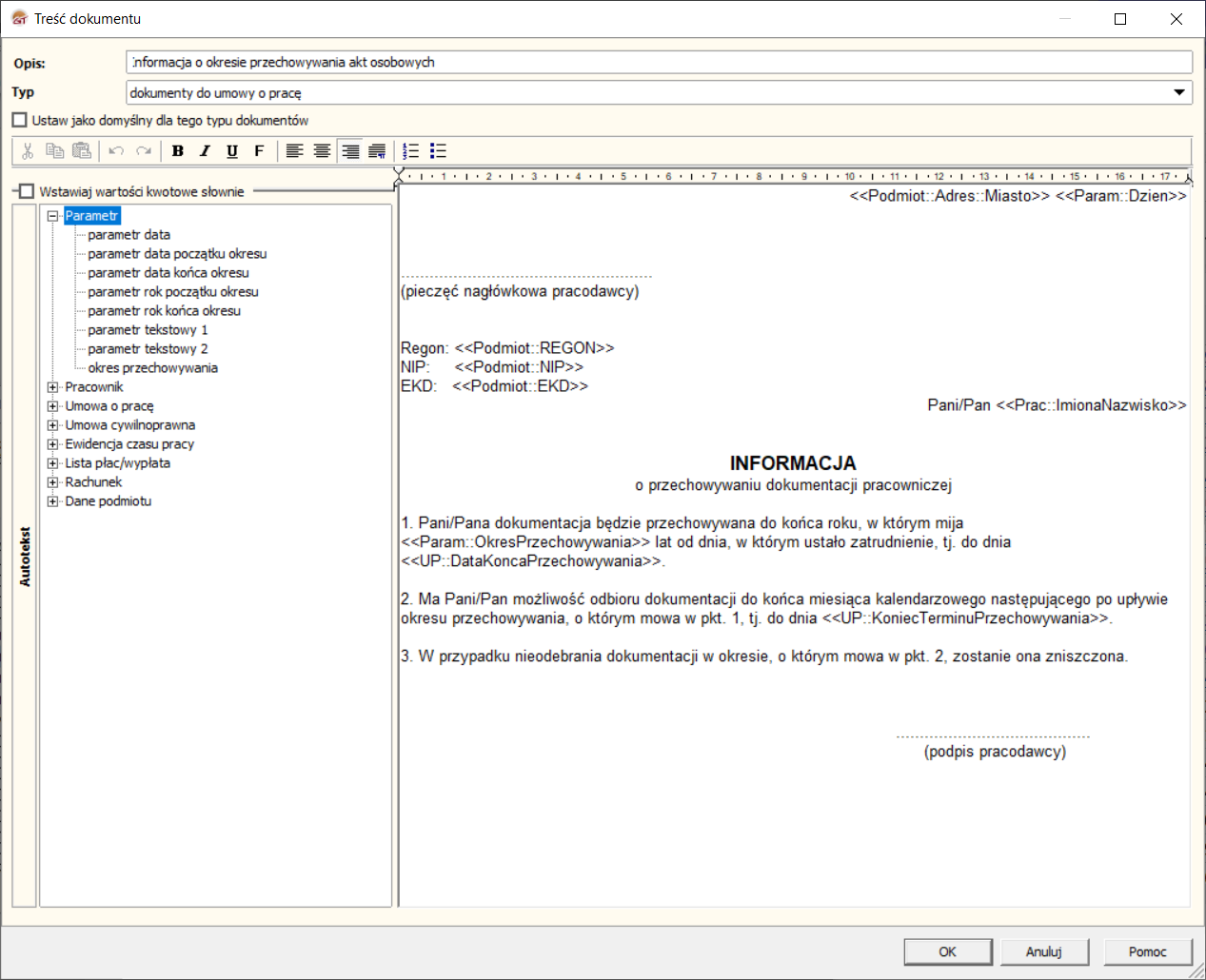Click <<Param::Dzien>> placeholder
This screenshot has height=980, width=1206.
coord(1121,196)
